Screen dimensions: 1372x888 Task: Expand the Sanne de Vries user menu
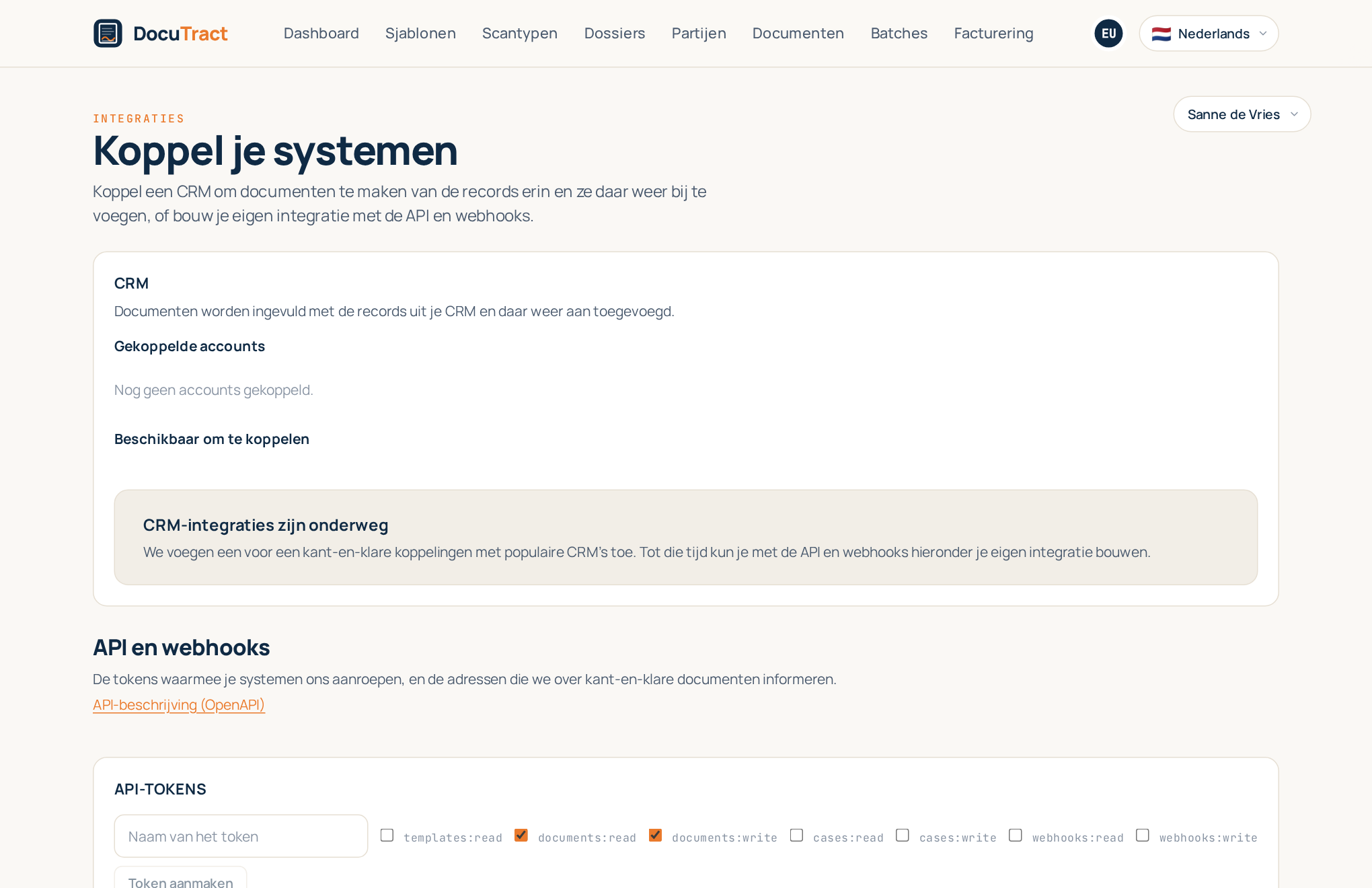[x=1242, y=114]
